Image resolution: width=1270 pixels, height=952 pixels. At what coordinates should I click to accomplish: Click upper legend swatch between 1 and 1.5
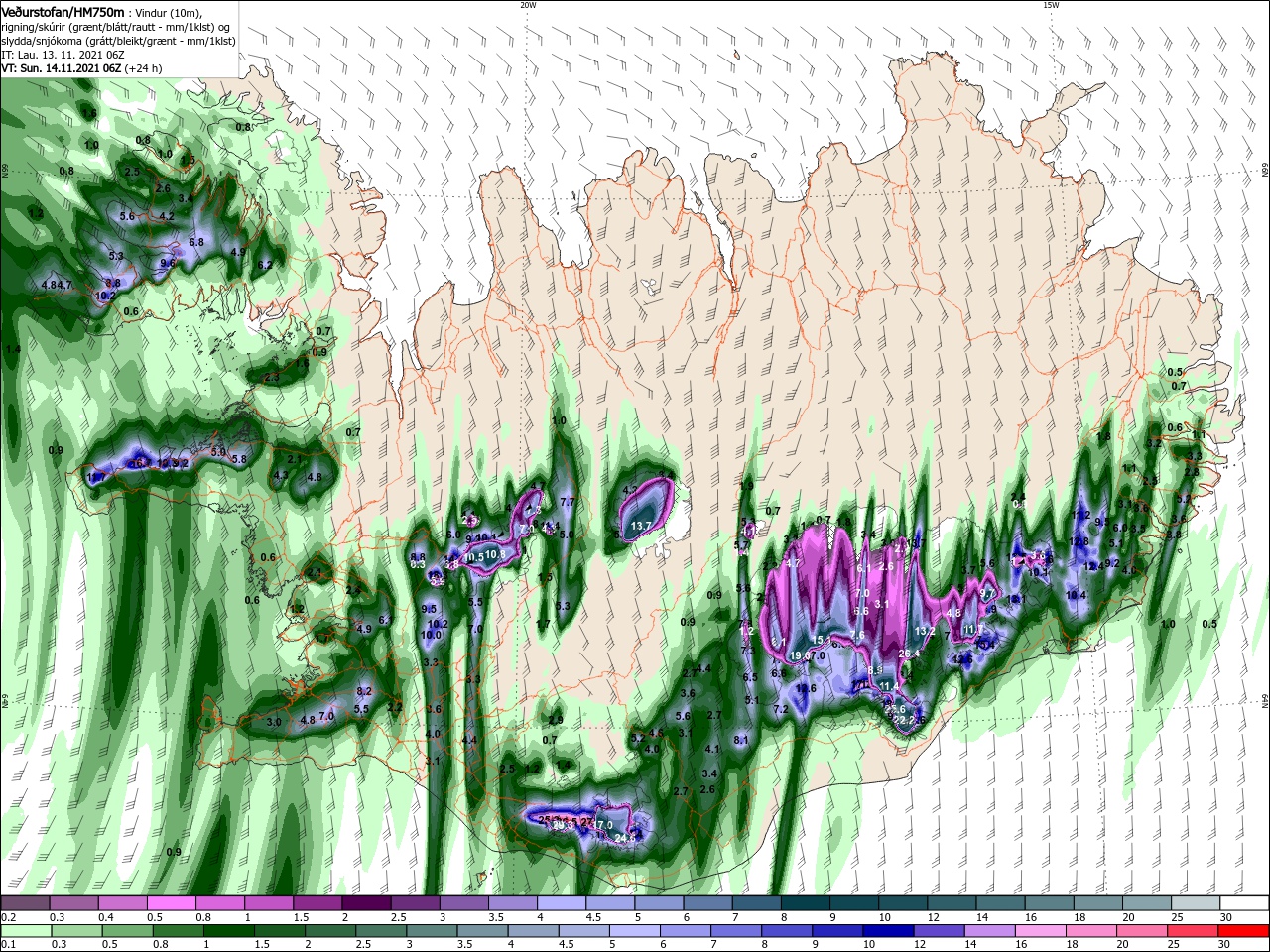[269, 903]
